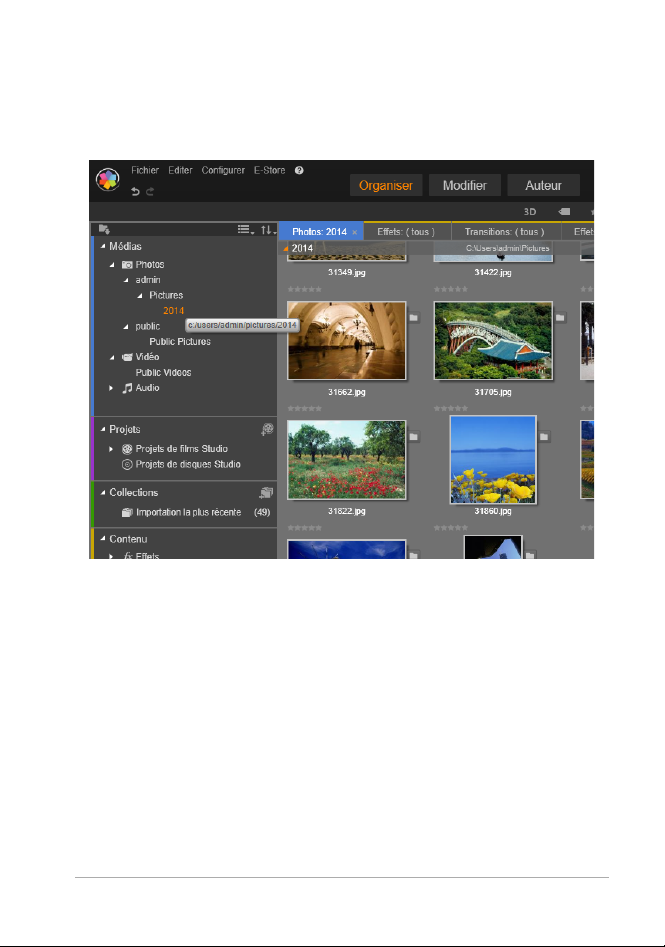The width and height of the screenshot is (665, 947).
Task: Toggle the 3D view filter
Action: (x=531, y=212)
